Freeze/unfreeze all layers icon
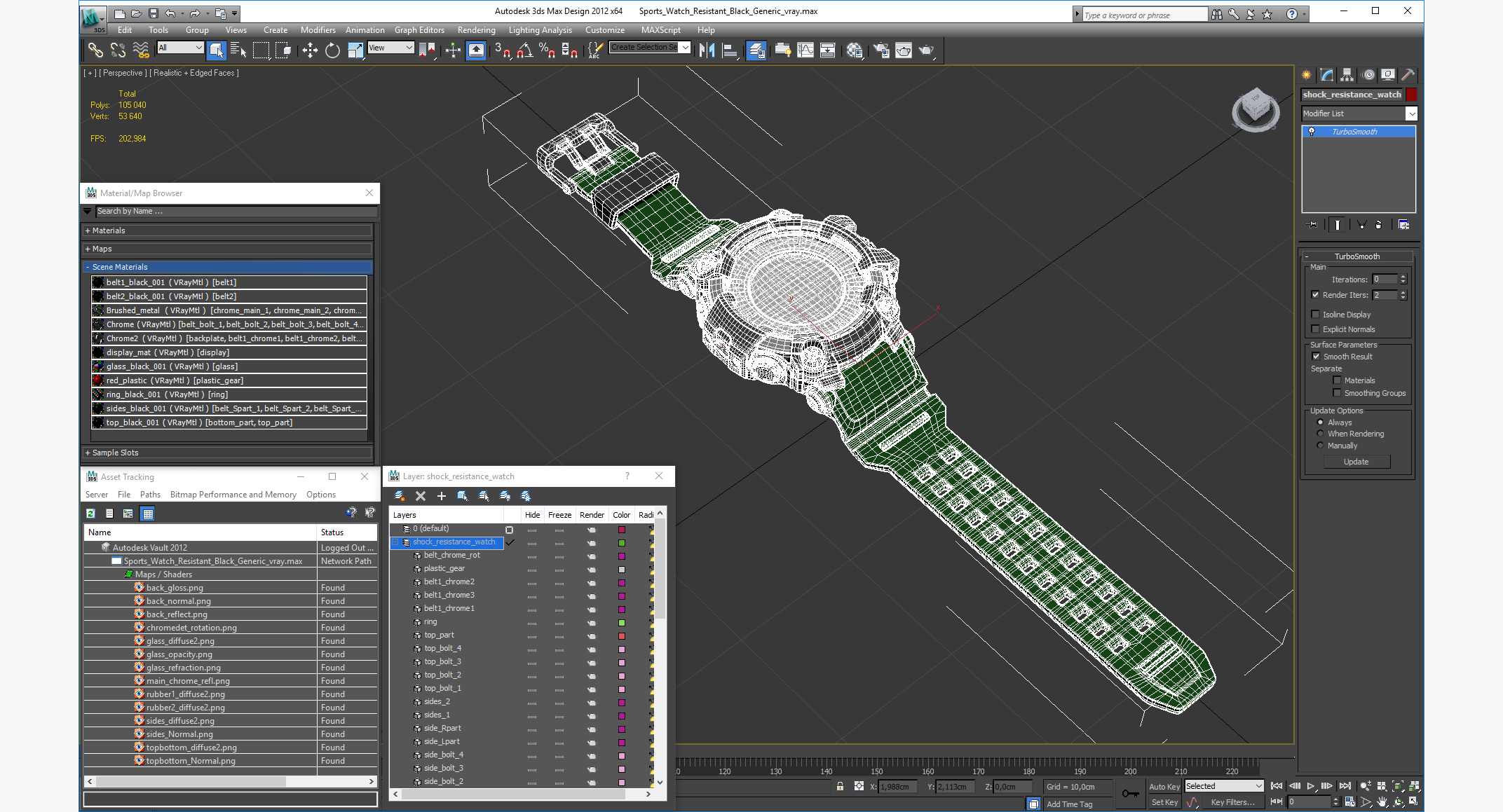Image resolution: width=1503 pixels, height=812 pixels. pyautogui.click(x=526, y=495)
